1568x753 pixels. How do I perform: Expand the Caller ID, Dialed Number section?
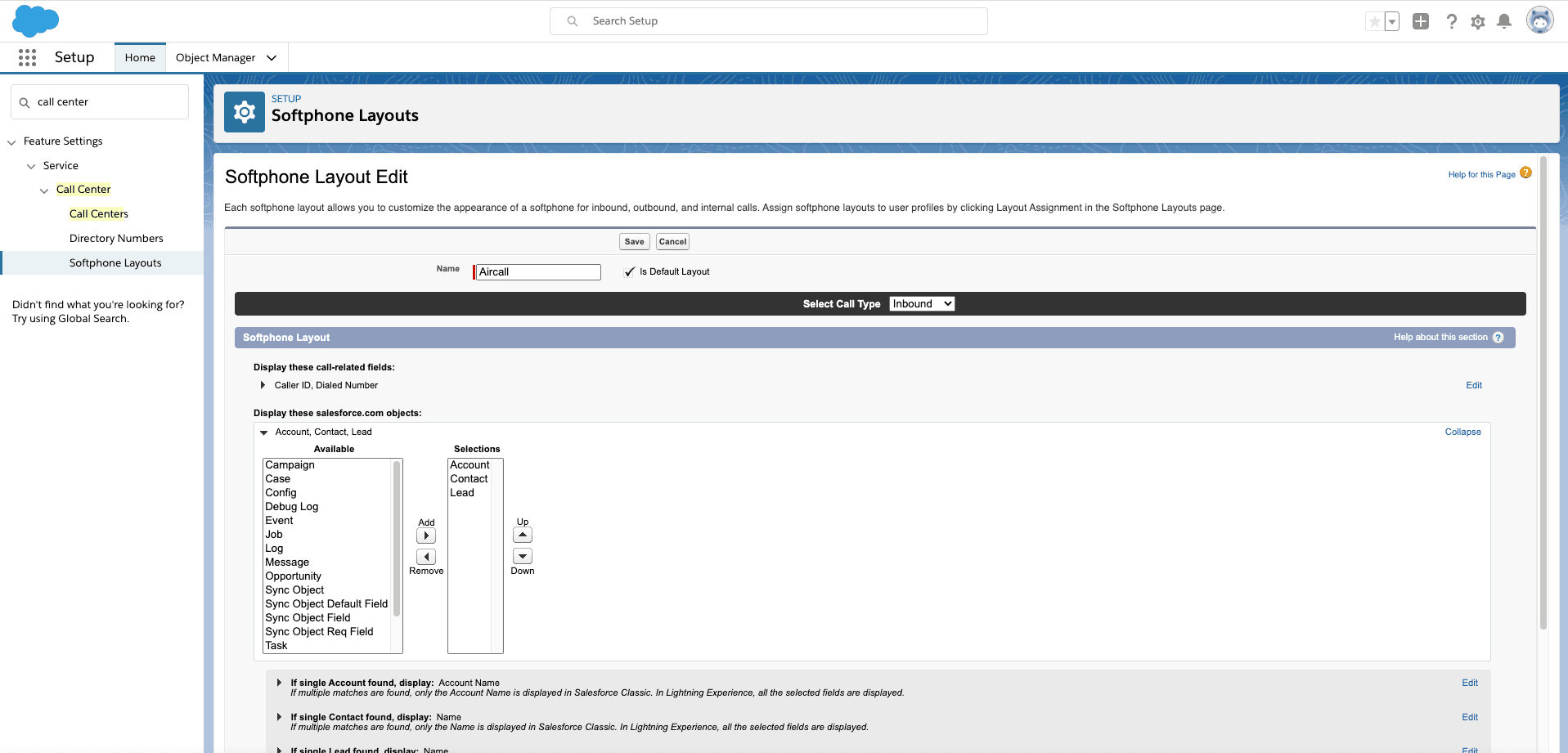263,385
